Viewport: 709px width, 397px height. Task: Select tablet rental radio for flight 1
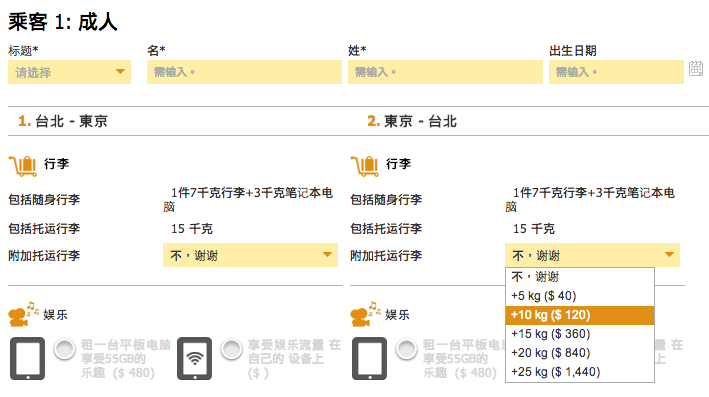(x=65, y=349)
